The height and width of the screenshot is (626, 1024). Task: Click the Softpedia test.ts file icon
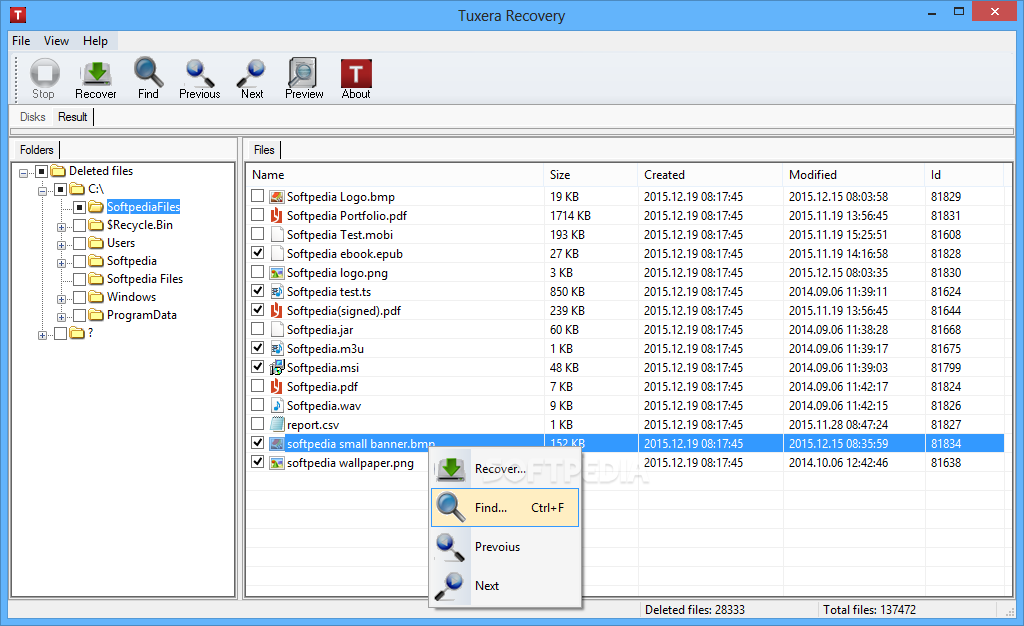click(x=277, y=292)
